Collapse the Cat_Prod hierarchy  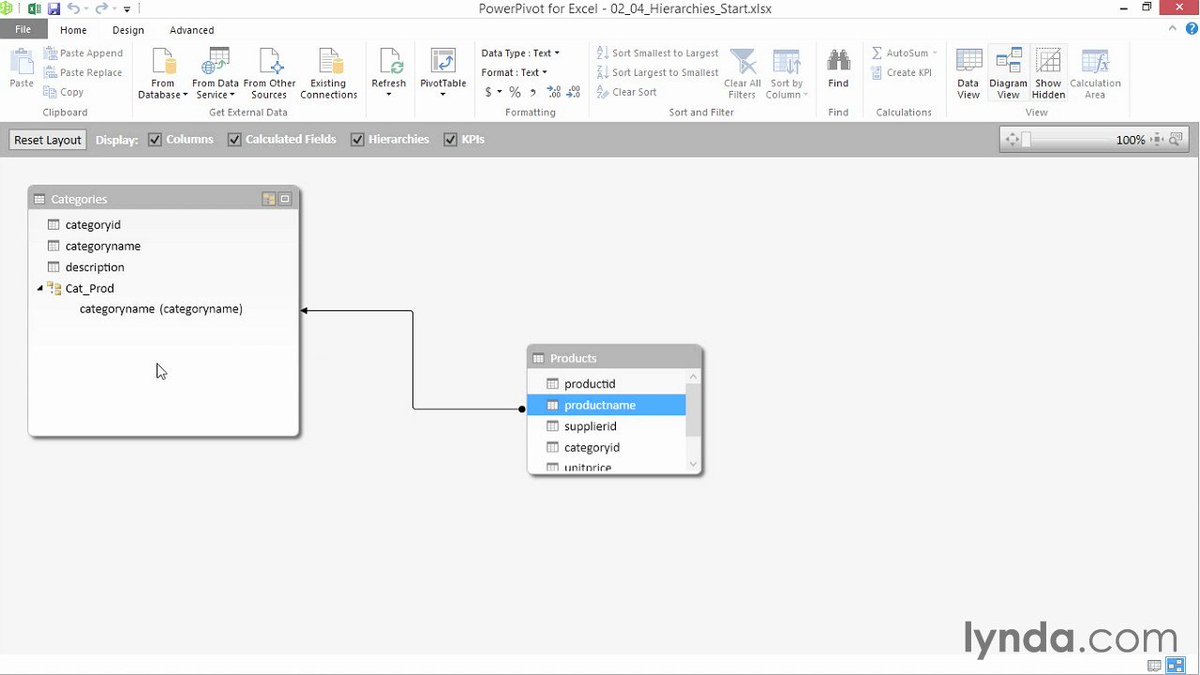pos(40,288)
